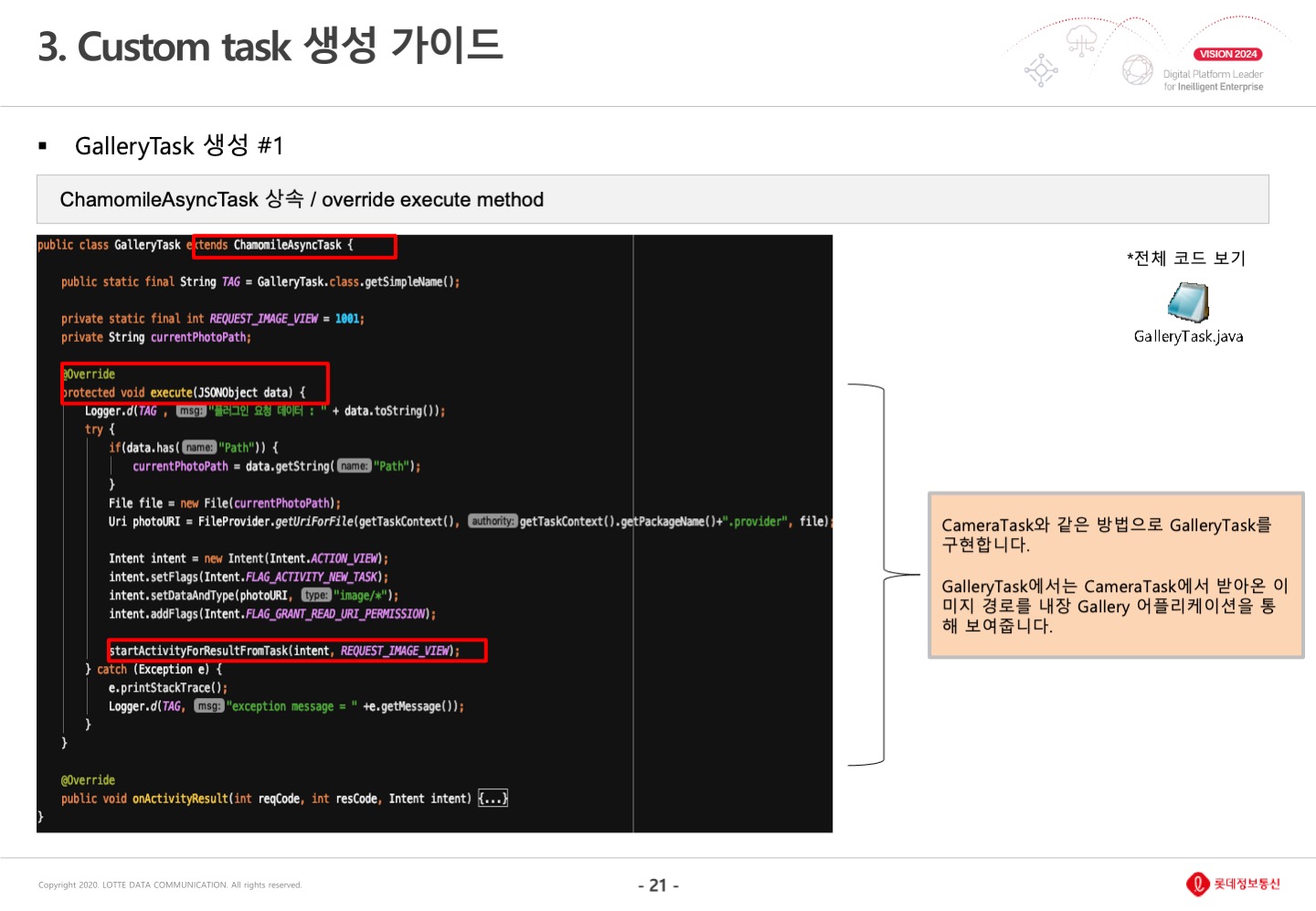This screenshot has height=911, width=1316.
Task: Click the circular globe icon in header
Action: click(x=1138, y=69)
